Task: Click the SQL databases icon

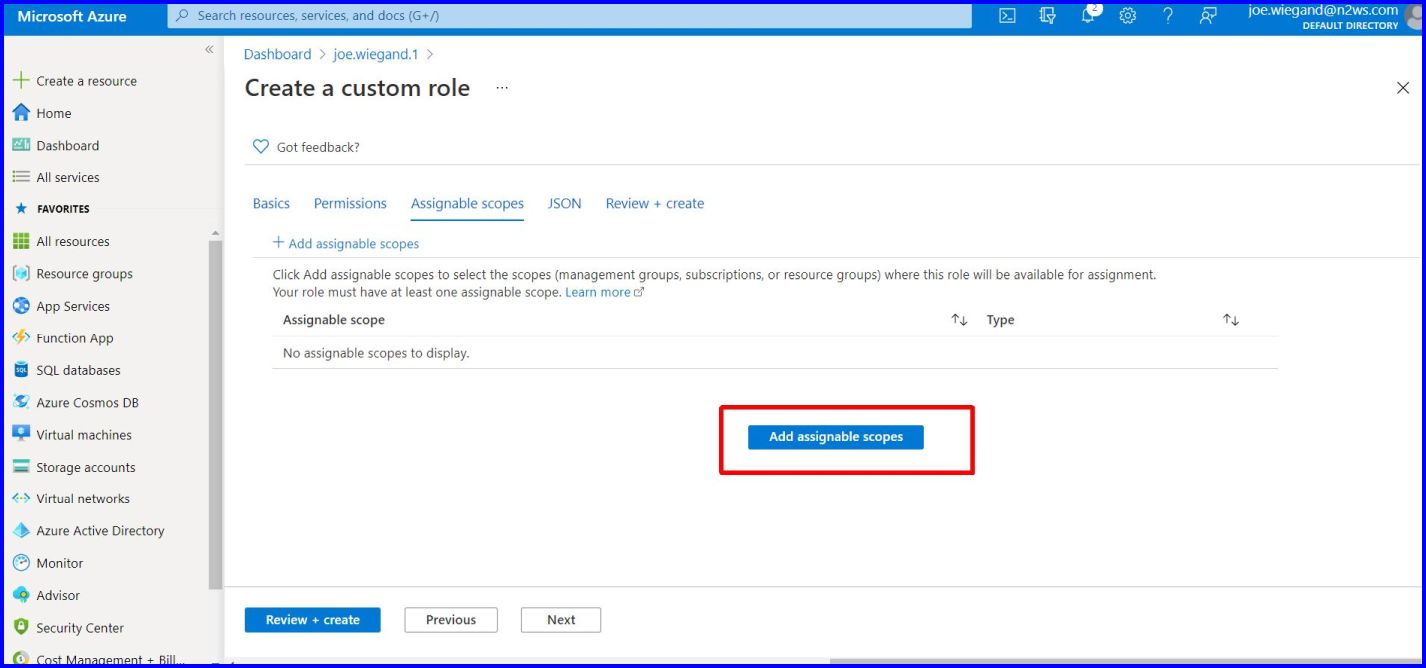Action: pos(21,370)
